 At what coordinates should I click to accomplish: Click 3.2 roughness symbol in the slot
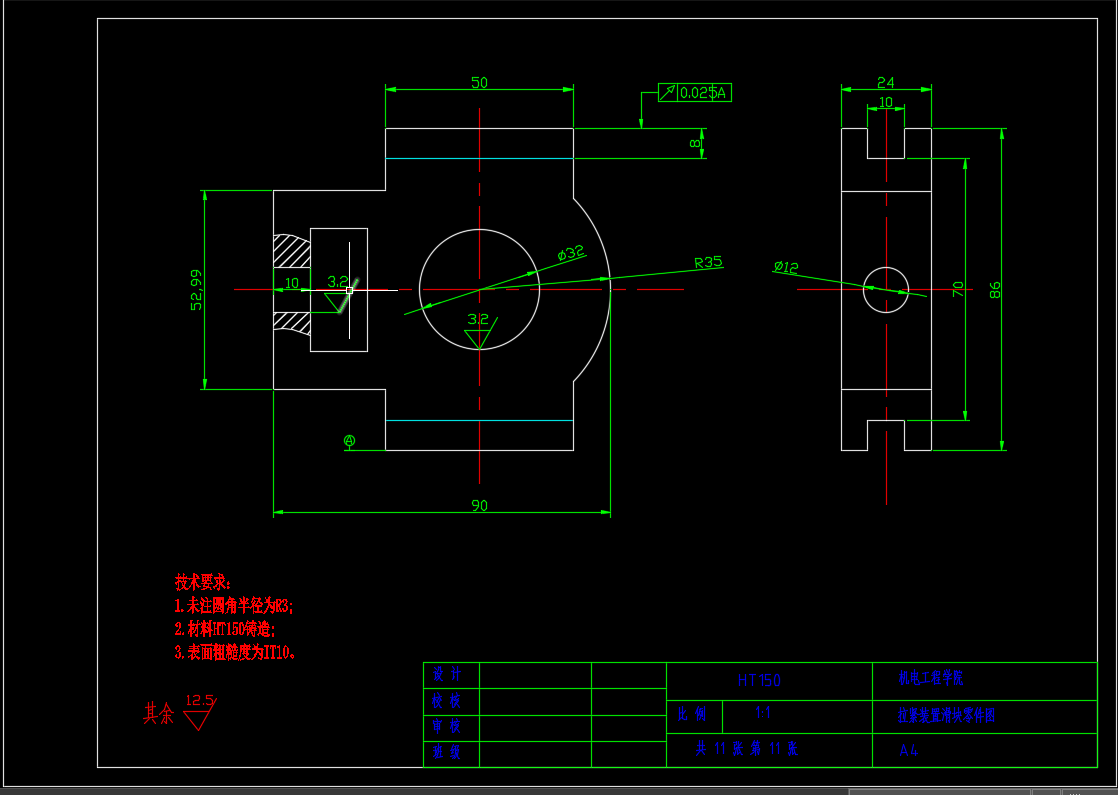pyautogui.click(x=340, y=292)
